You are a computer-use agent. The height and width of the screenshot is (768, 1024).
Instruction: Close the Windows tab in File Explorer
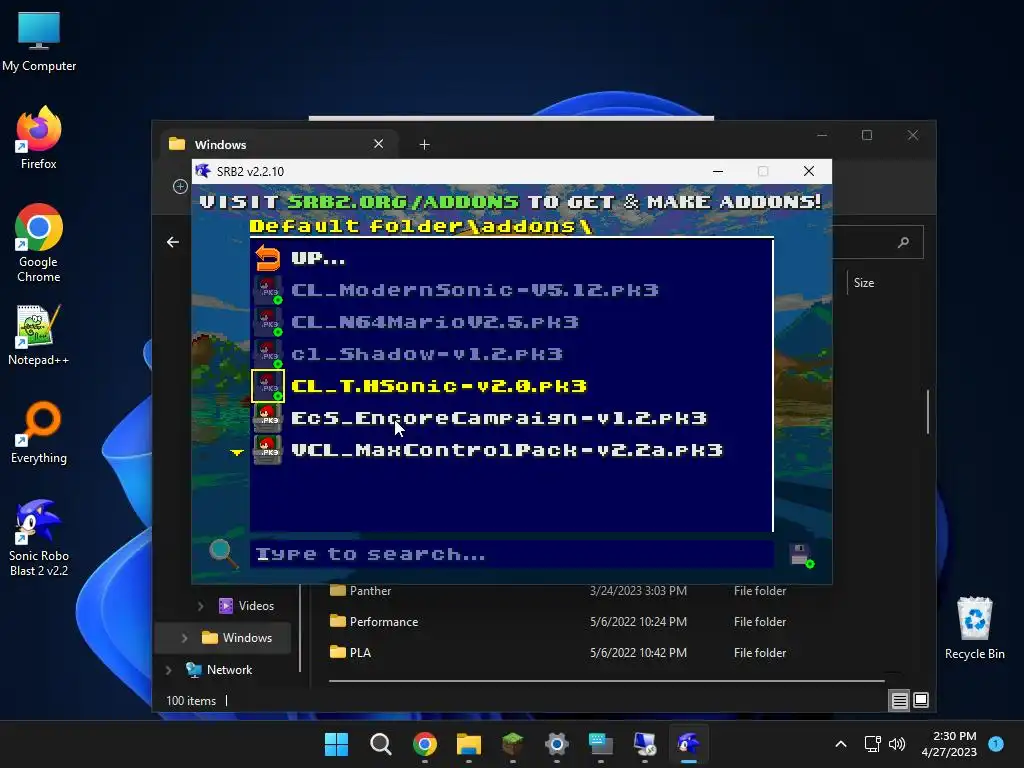[378, 144]
